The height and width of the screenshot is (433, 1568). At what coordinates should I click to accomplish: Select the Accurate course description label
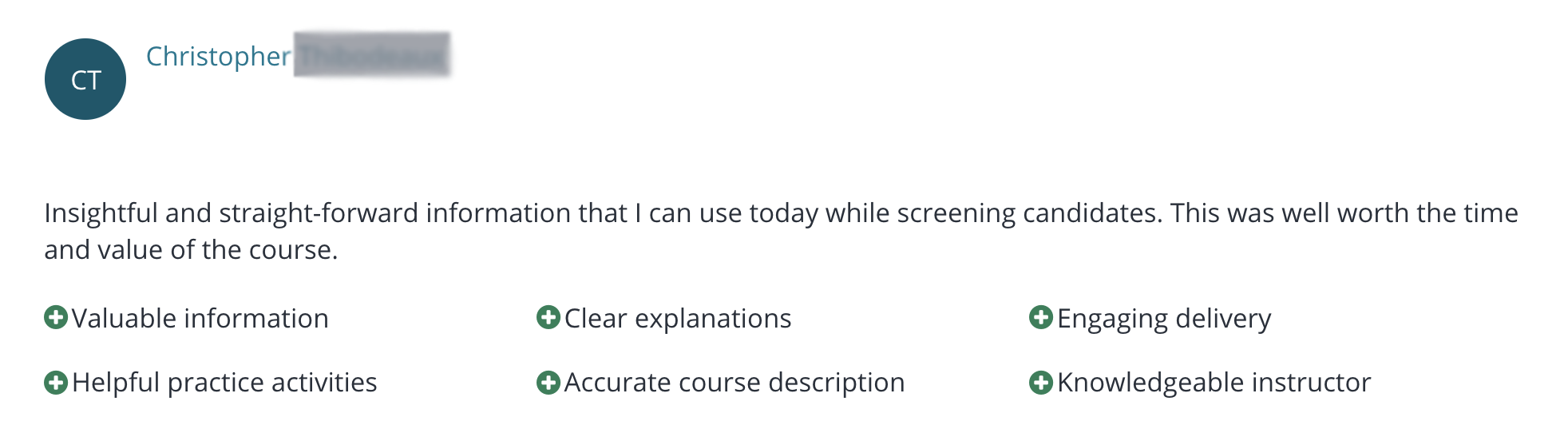(x=735, y=383)
